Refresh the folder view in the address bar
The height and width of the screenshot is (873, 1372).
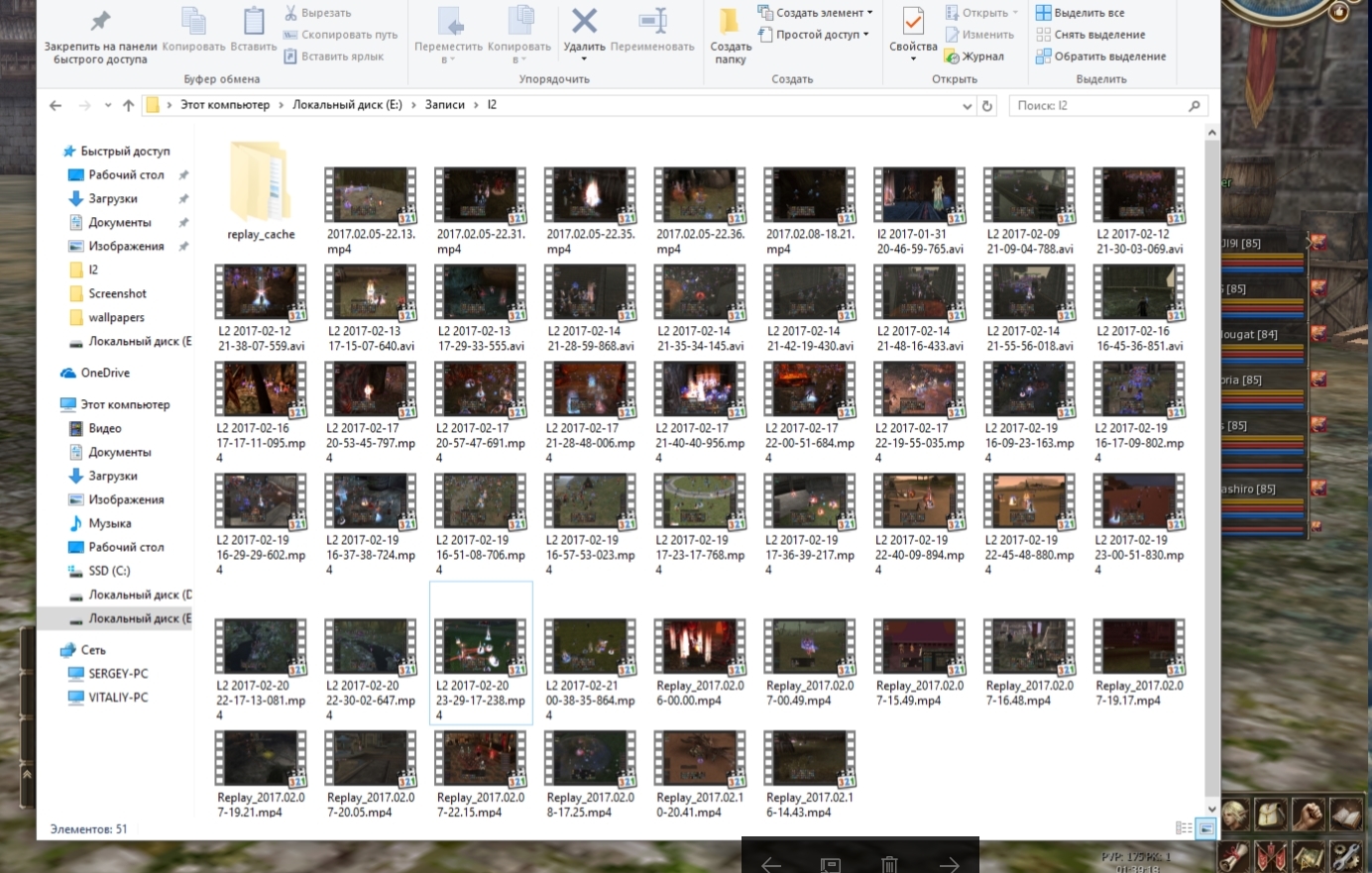tap(987, 105)
